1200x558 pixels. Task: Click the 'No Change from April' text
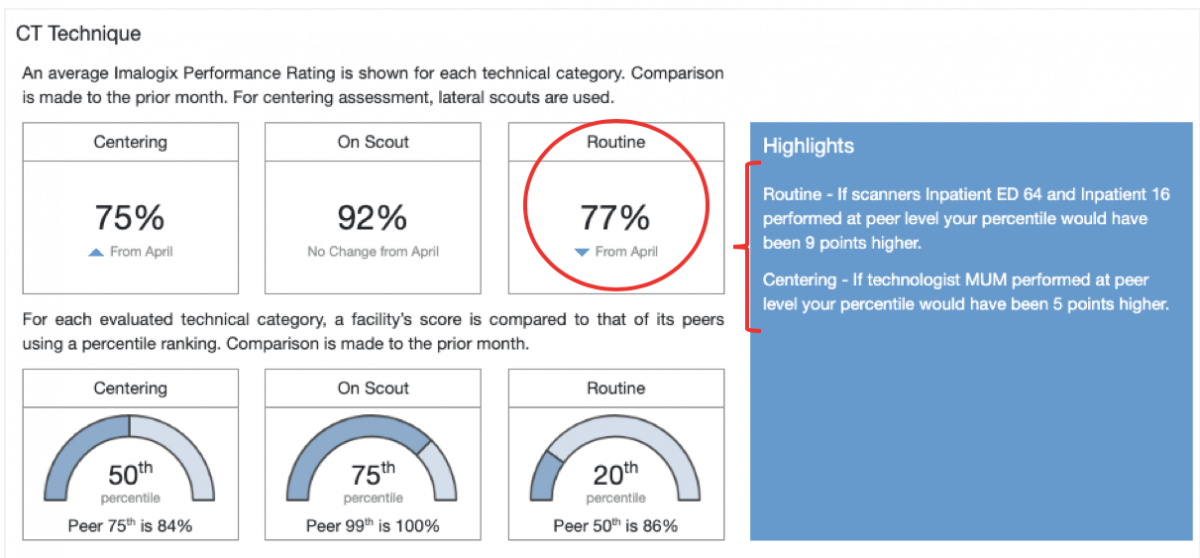(x=373, y=252)
